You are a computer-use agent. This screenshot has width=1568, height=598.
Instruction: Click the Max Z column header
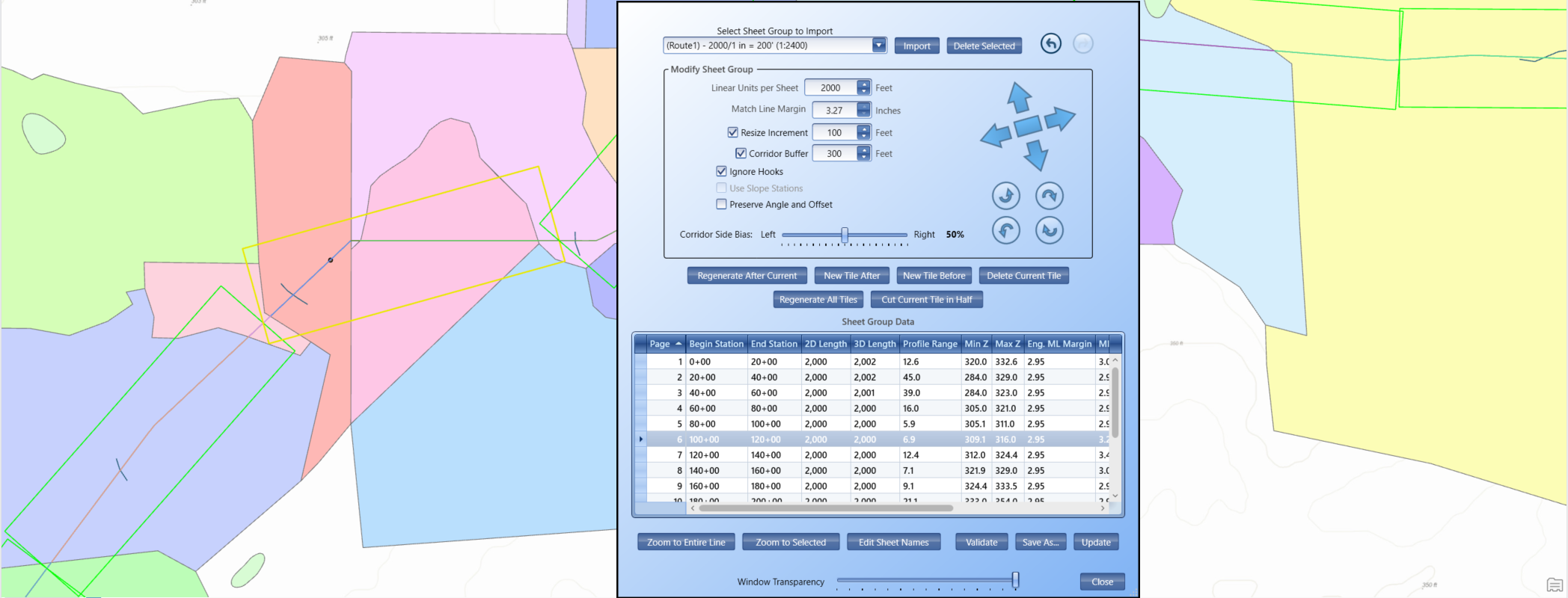1008,344
